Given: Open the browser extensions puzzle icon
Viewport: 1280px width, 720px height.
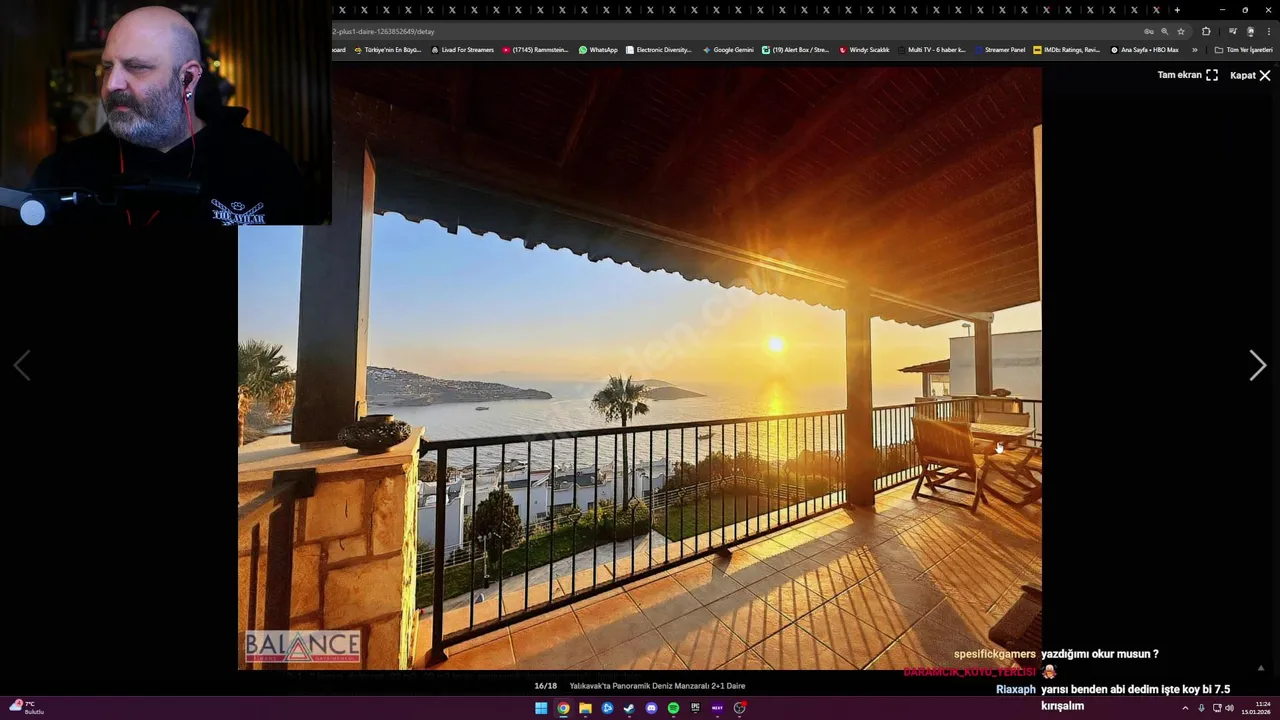Looking at the screenshot, I should pos(1206,31).
